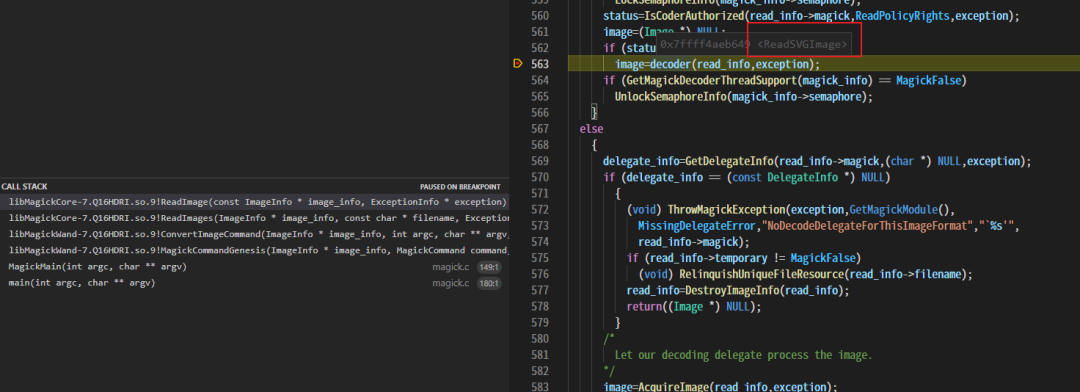Click the CALL STACK panel header
1080x392 pixels.
(x=25, y=187)
